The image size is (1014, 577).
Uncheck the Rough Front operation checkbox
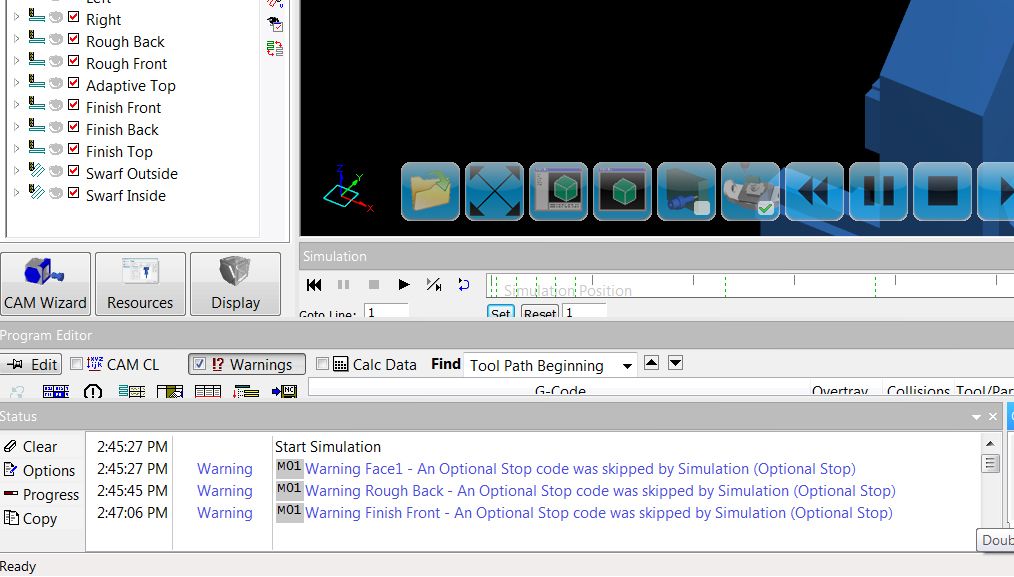74,61
